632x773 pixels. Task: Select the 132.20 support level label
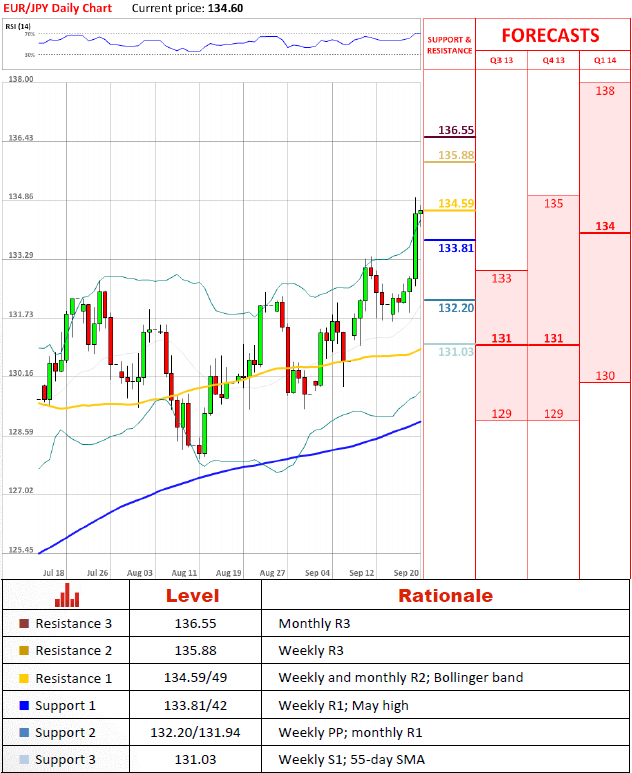[456, 308]
